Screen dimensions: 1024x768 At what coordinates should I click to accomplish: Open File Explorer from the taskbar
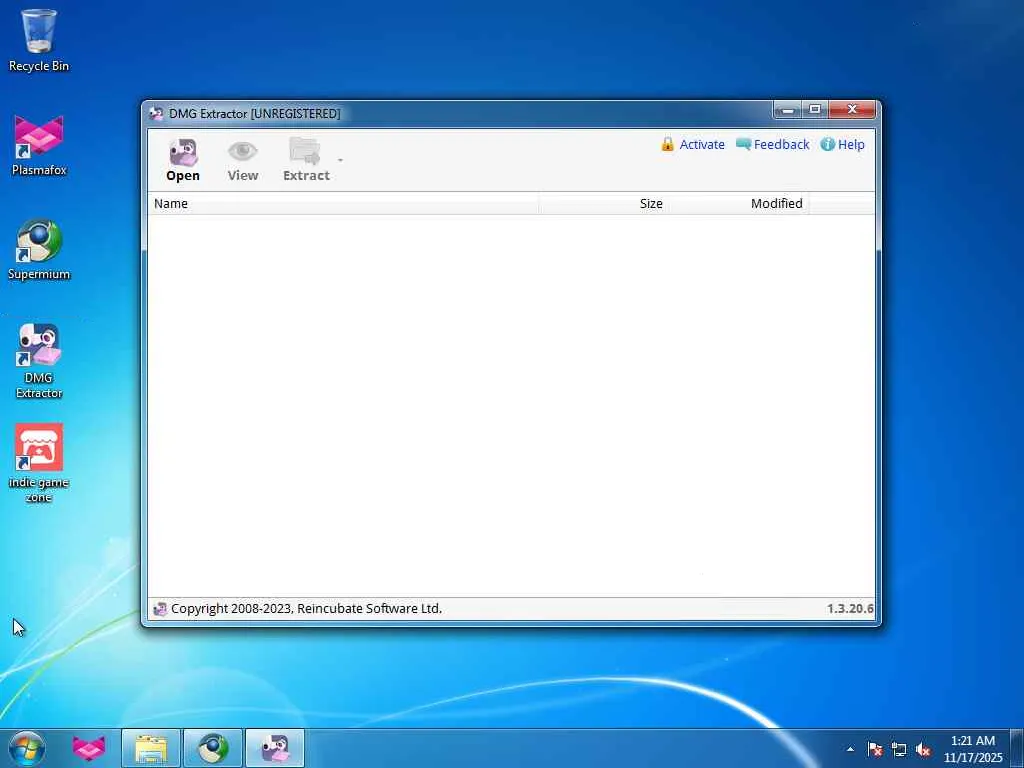click(x=151, y=748)
